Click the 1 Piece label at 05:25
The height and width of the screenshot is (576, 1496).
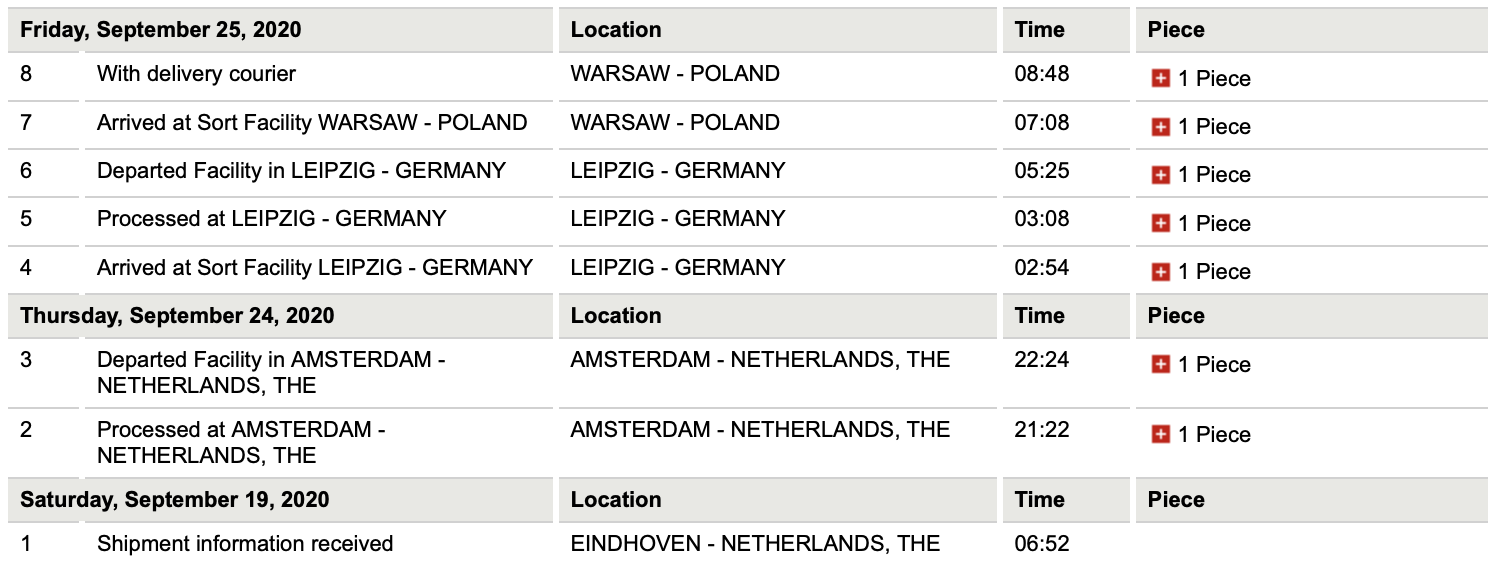(x=1214, y=175)
